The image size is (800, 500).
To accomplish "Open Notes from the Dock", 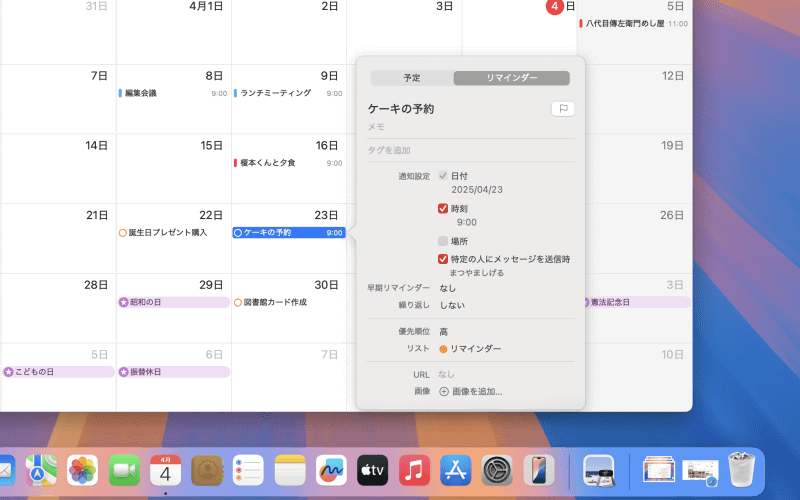I will click(x=290, y=470).
